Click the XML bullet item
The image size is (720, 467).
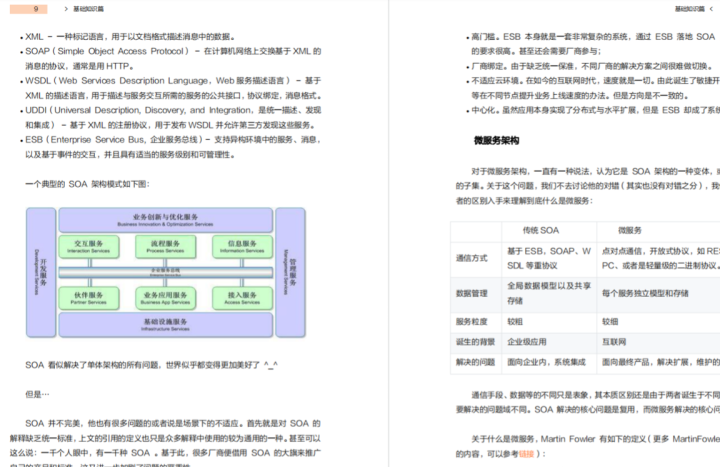[131, 37]
